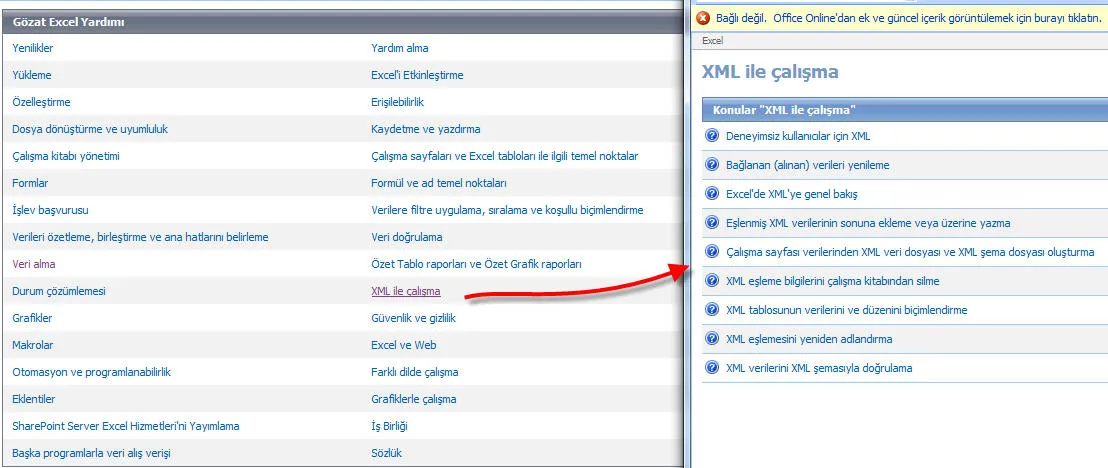Open the XML ile çalışma help link
Viewport: 1108px width, 468px height.
(405, 292)
